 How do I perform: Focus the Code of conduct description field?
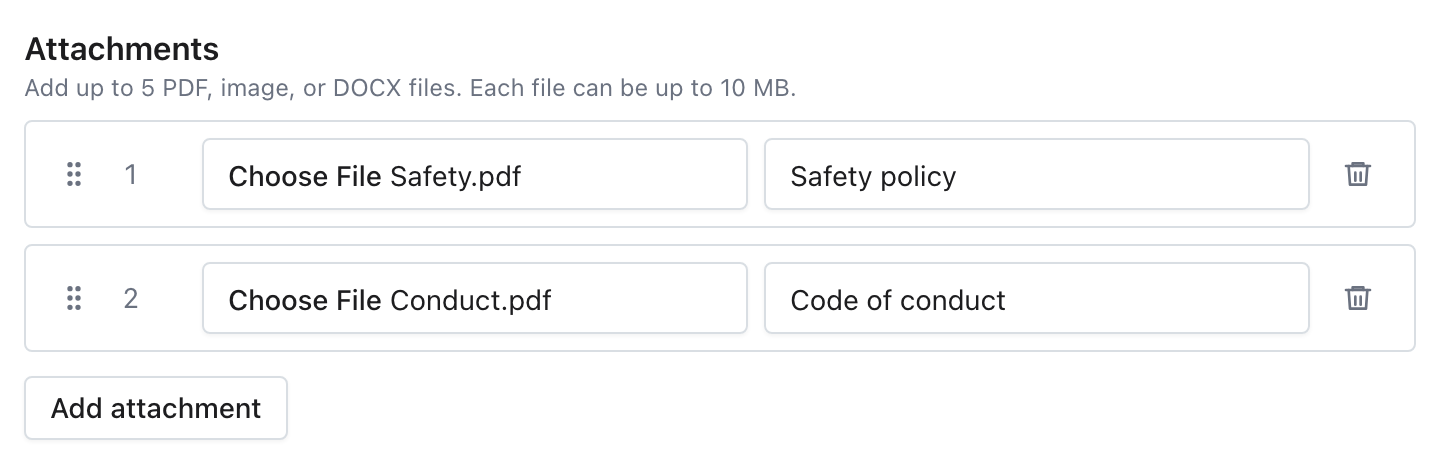pos(1037,298)
